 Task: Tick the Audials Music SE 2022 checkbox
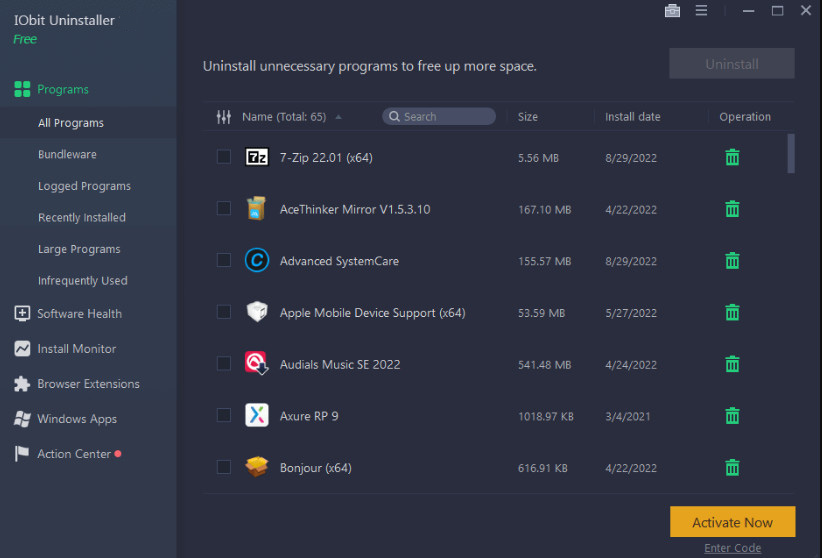click(x=224, y=363)
